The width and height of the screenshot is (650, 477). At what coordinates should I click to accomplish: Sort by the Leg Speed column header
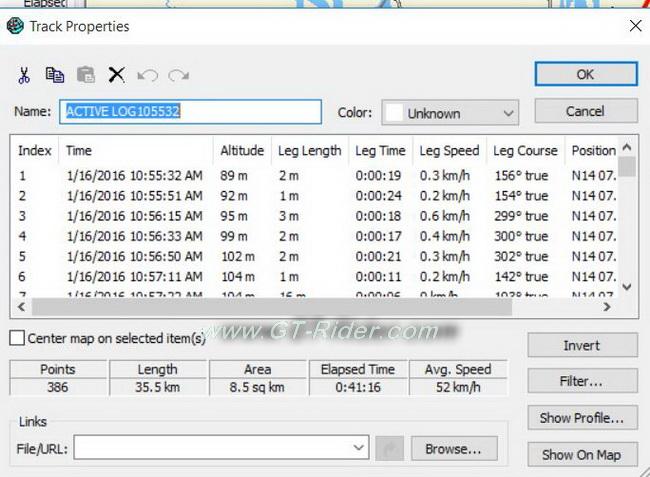pos(449,151)
